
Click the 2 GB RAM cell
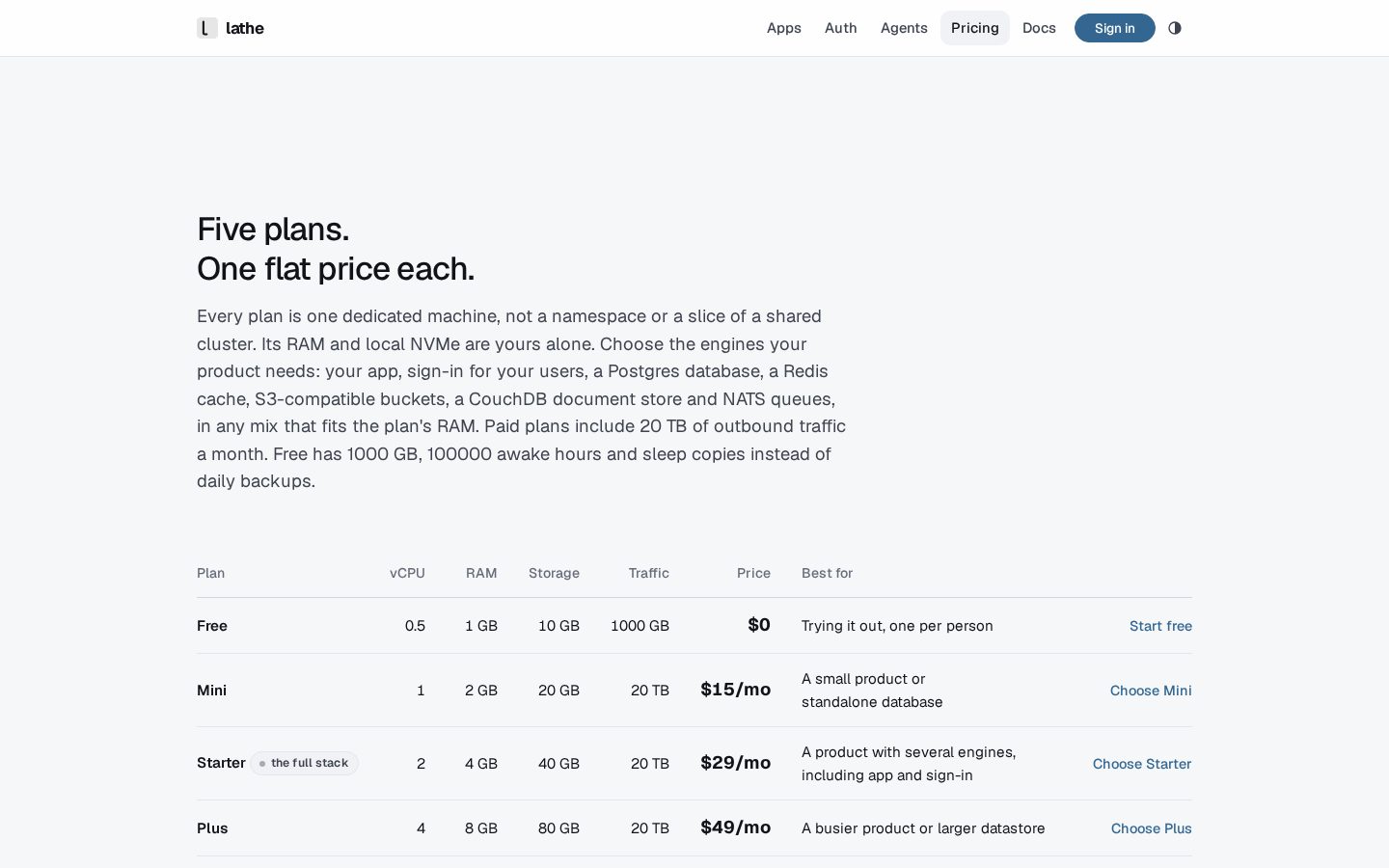tap(481, 691)
